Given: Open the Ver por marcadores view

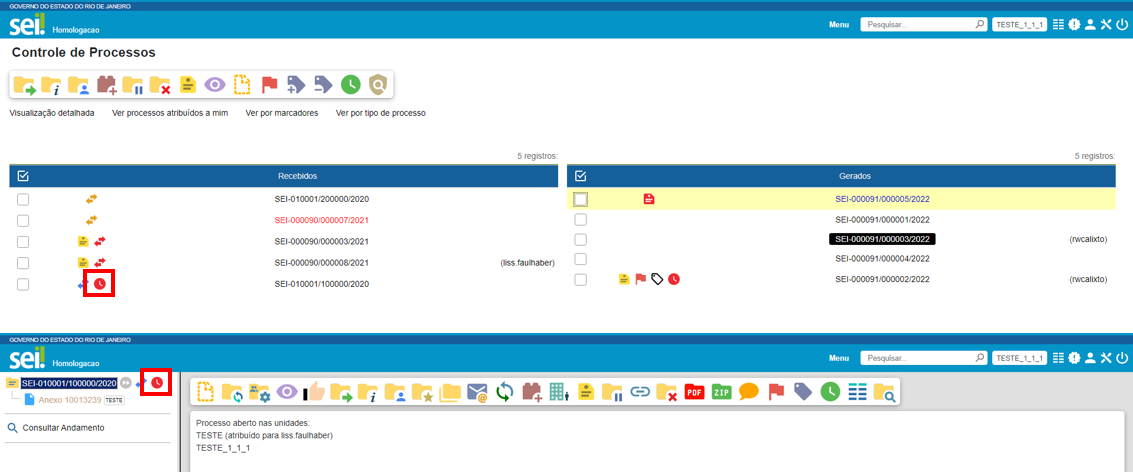Looking at the screenshot, I should pos(282,113).
